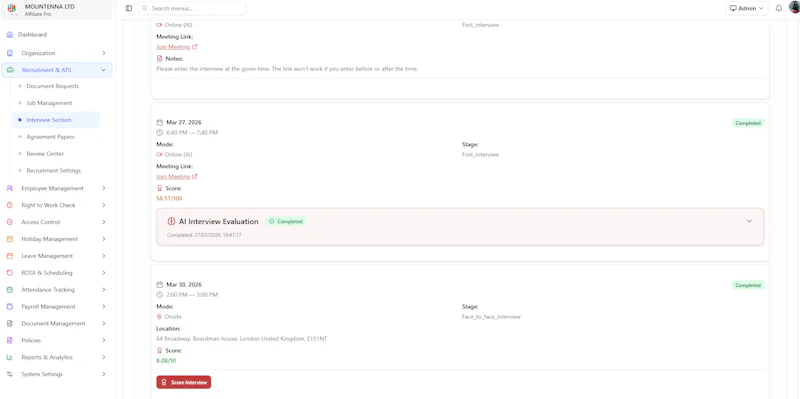Click the 64 Broadway location address
Screen dimensions: 800x399
[x=241, y=339]
